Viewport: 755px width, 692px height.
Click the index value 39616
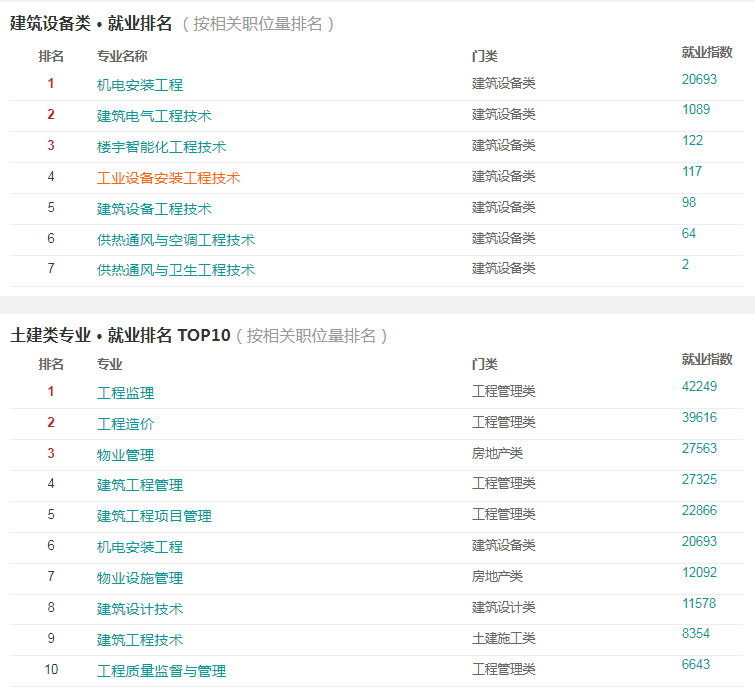699,417
